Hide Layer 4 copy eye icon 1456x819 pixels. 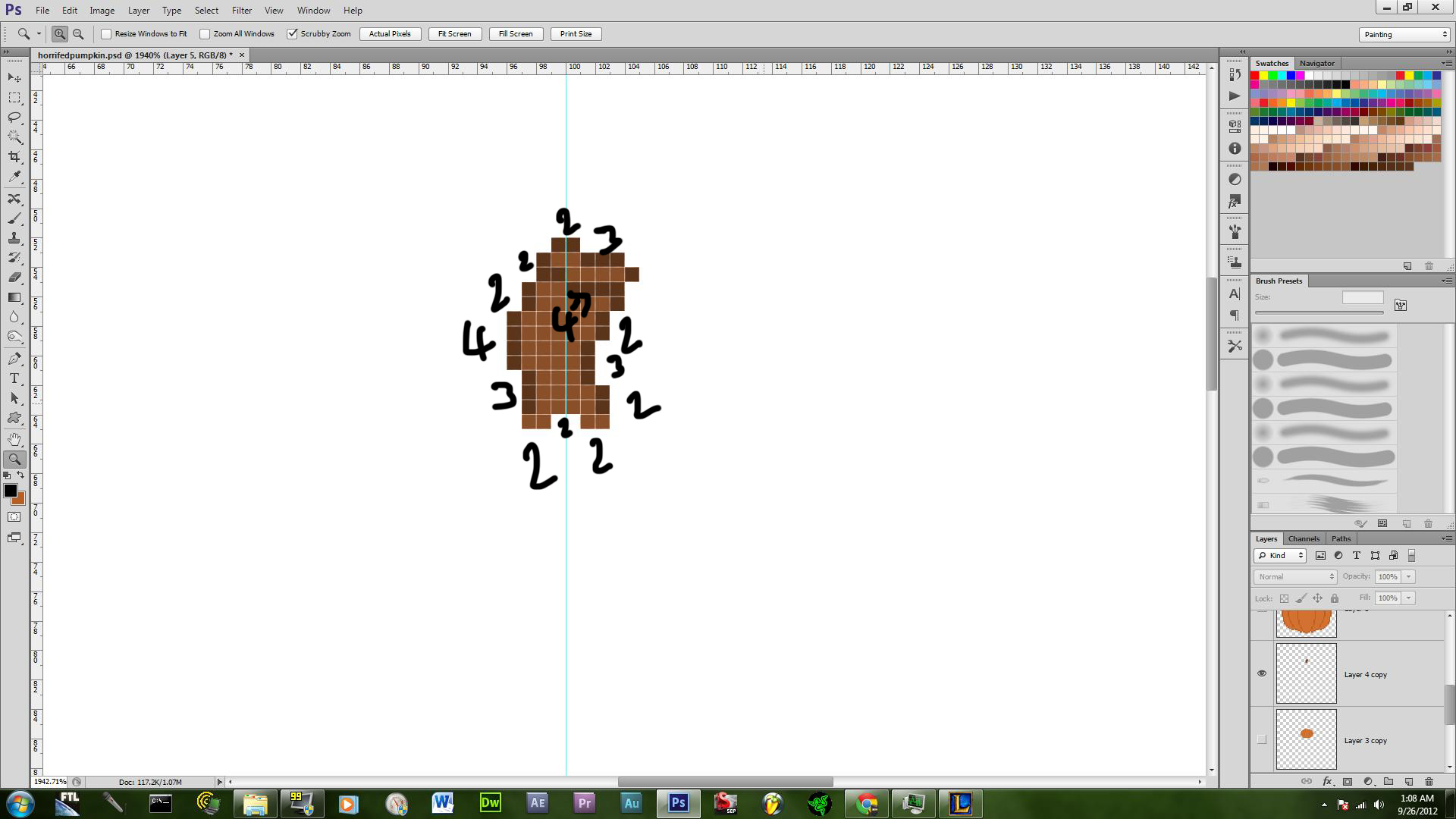[x=1262, y=673]
